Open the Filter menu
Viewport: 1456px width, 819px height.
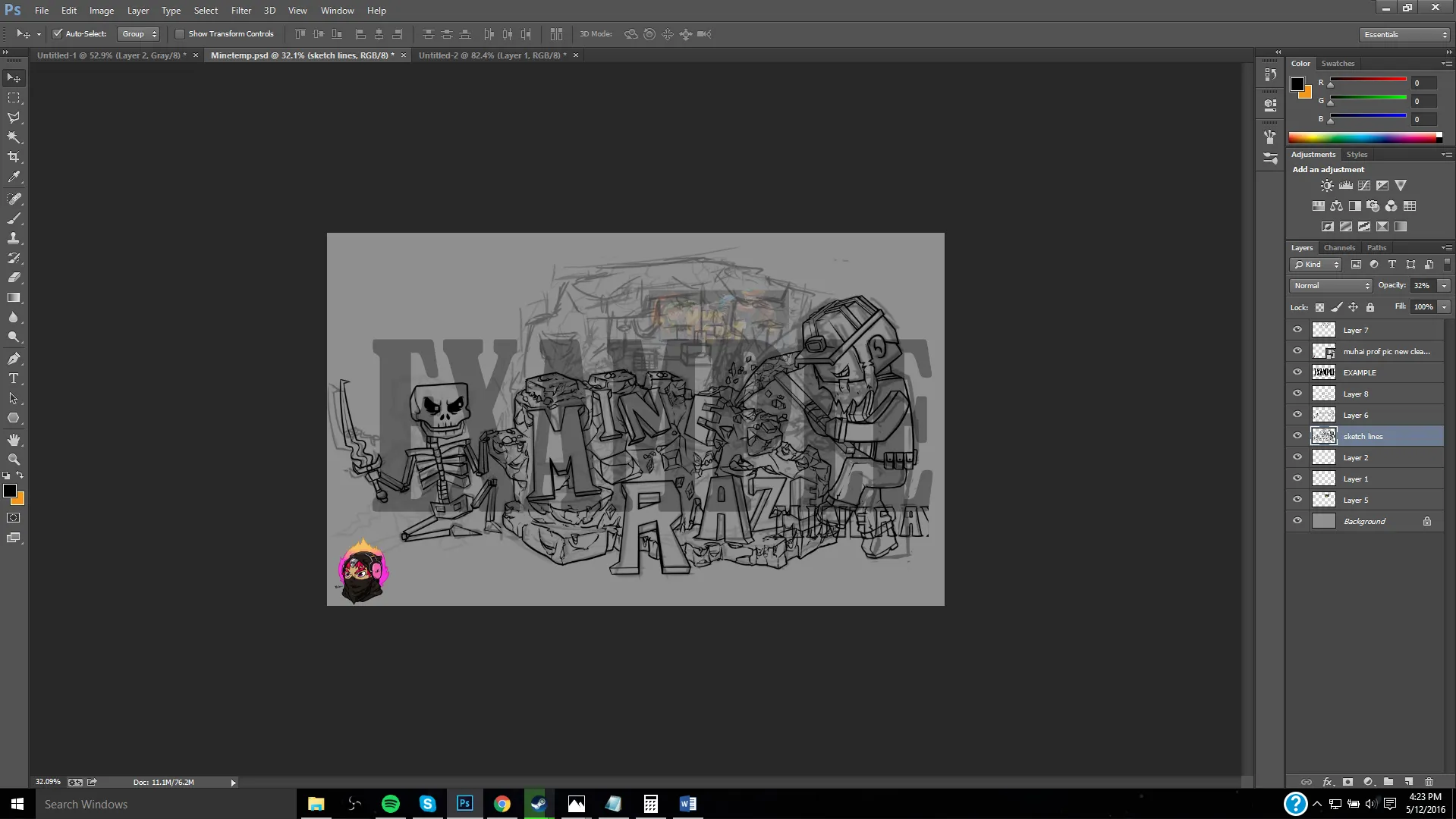coord(241,11)
